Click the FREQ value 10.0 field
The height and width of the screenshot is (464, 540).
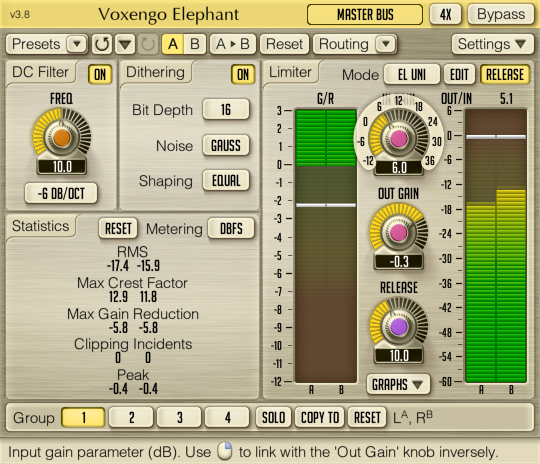pyautogui.click(x=62, y=167)
